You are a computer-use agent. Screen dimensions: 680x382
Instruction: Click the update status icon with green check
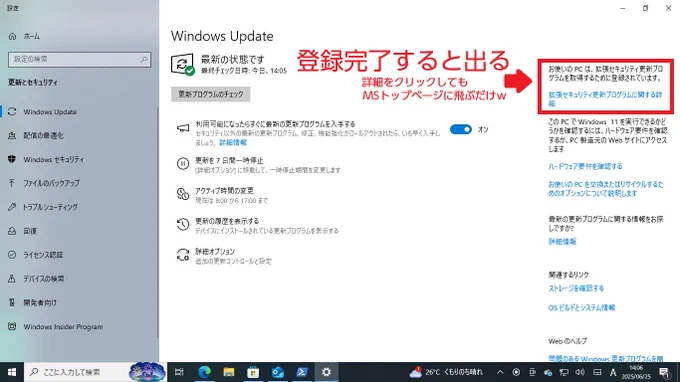tap(183, 64)
